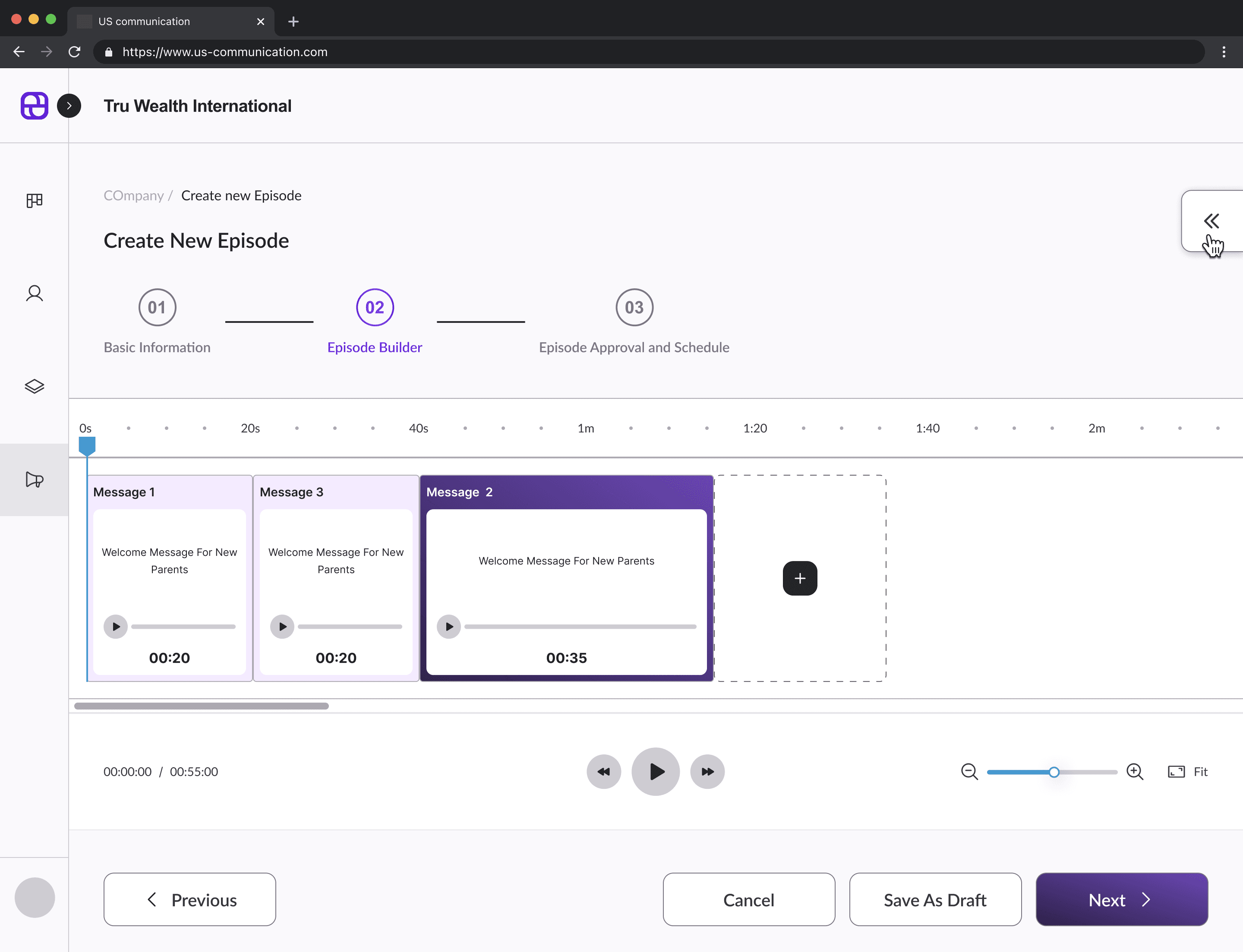The width and height of the screenshot is (1243, 952).
Task: Fit the timeline to the screen
Action: (x=1188, y=772)
